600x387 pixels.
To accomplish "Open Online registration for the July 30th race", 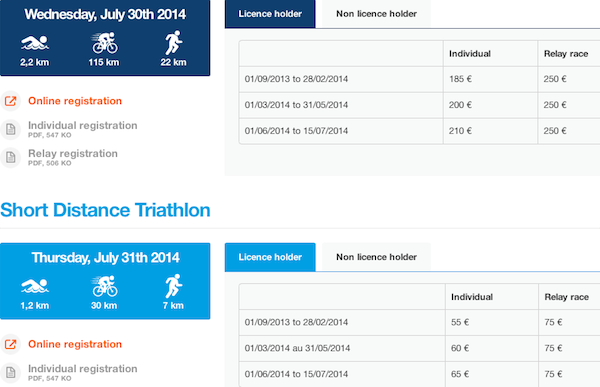I will click(75, 101).
